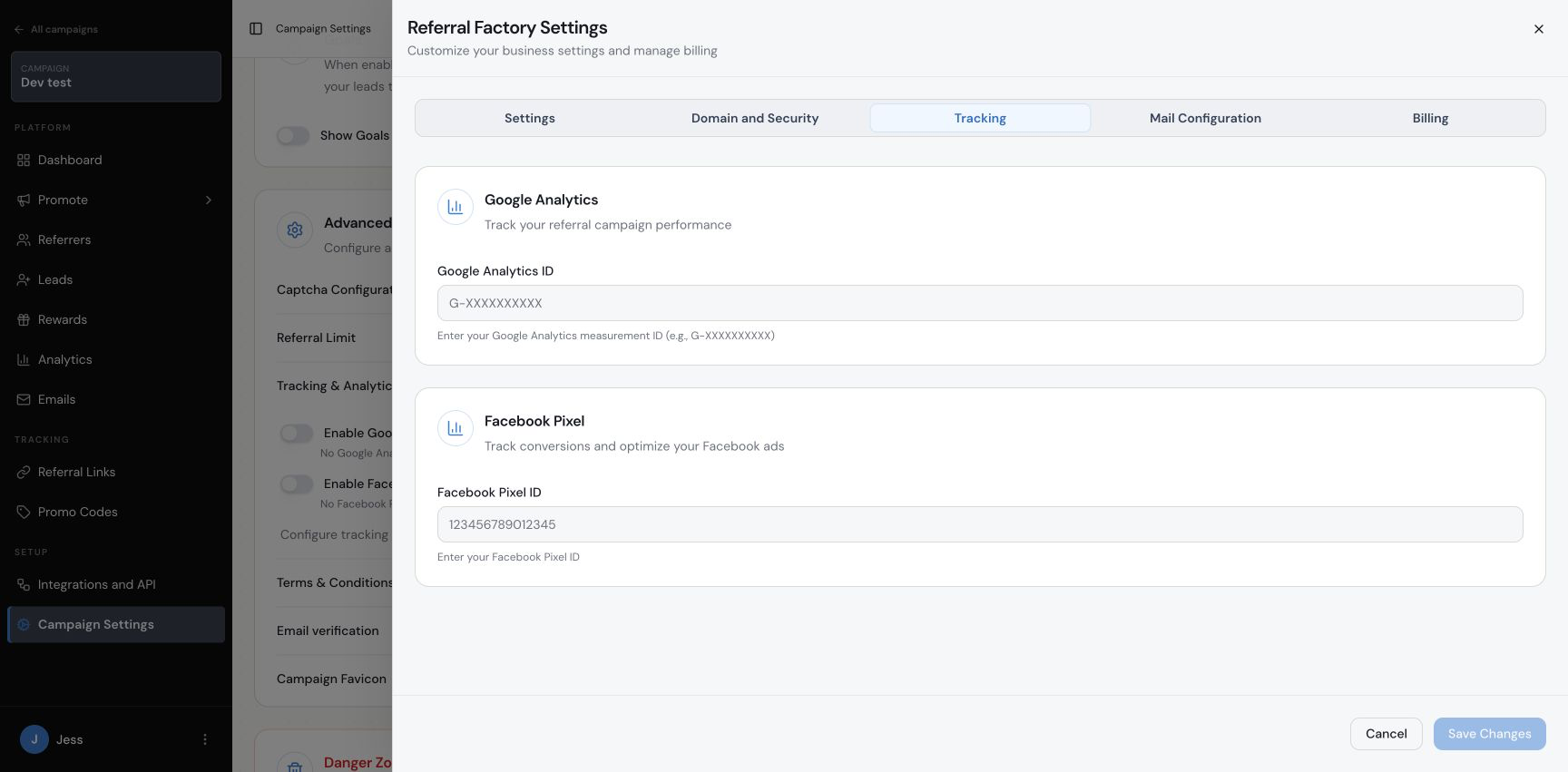Image resolution: width=1568 pixels, height=772 pixels.
Task: Close the Referral Factory Settings panel
Action: click(x=1539, y=29)
